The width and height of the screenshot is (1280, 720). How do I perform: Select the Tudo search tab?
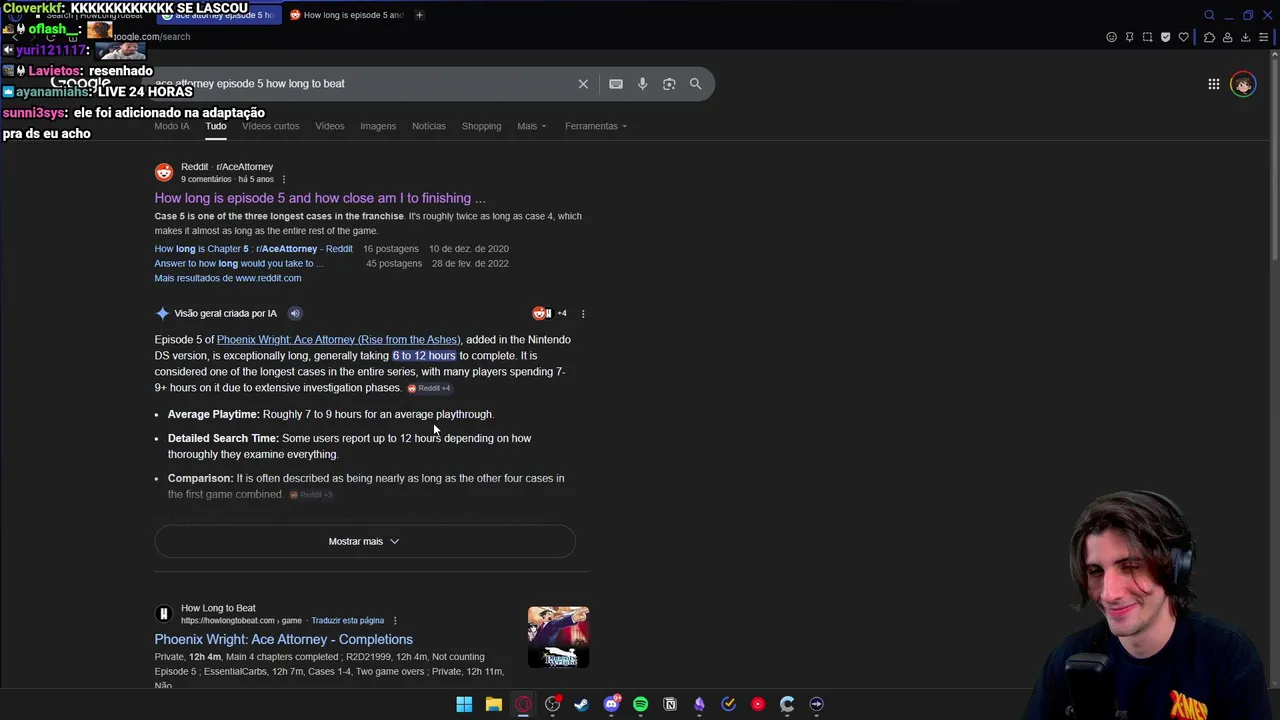216,126
